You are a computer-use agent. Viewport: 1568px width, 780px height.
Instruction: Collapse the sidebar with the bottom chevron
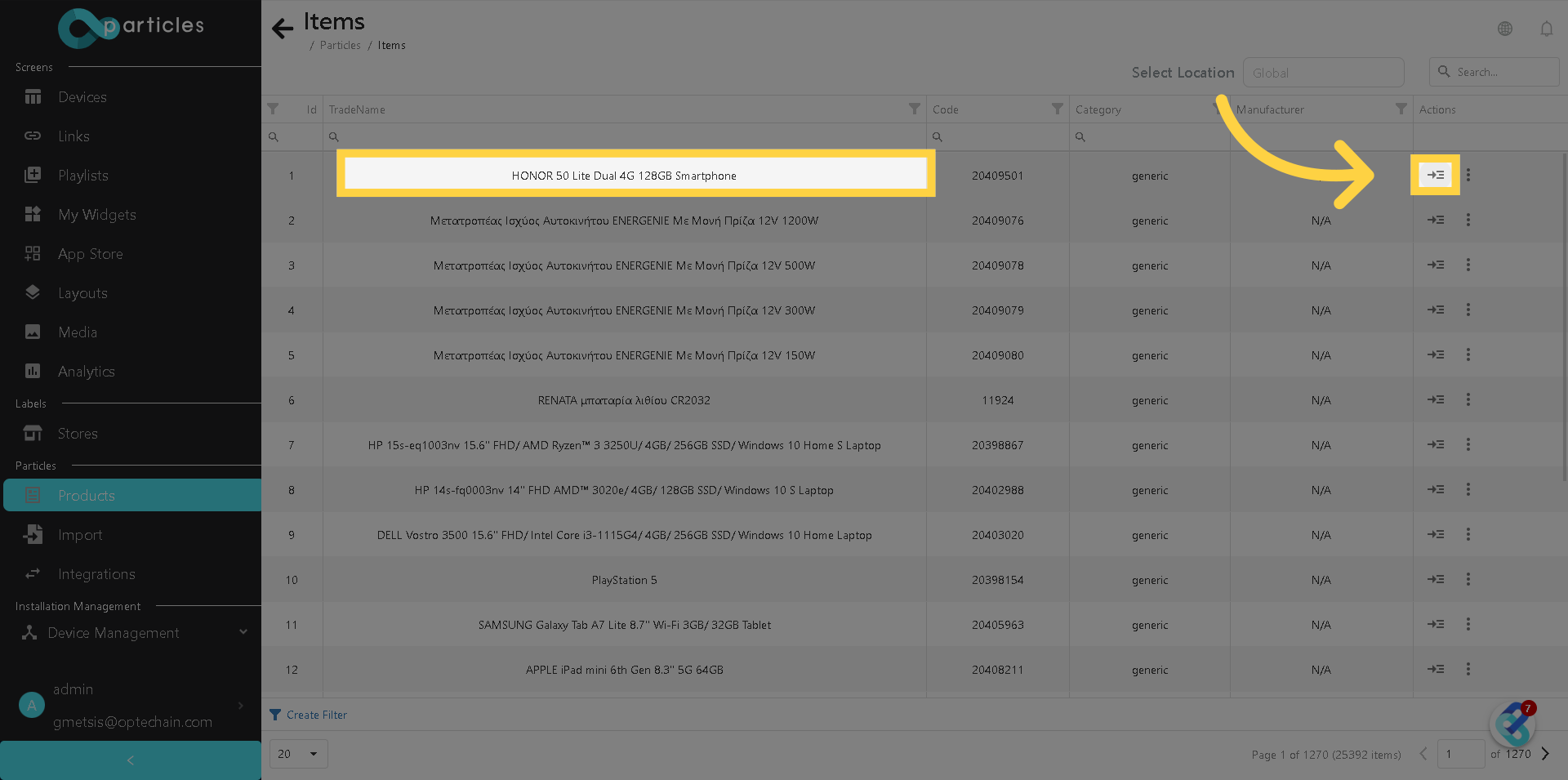click(131, 760)
